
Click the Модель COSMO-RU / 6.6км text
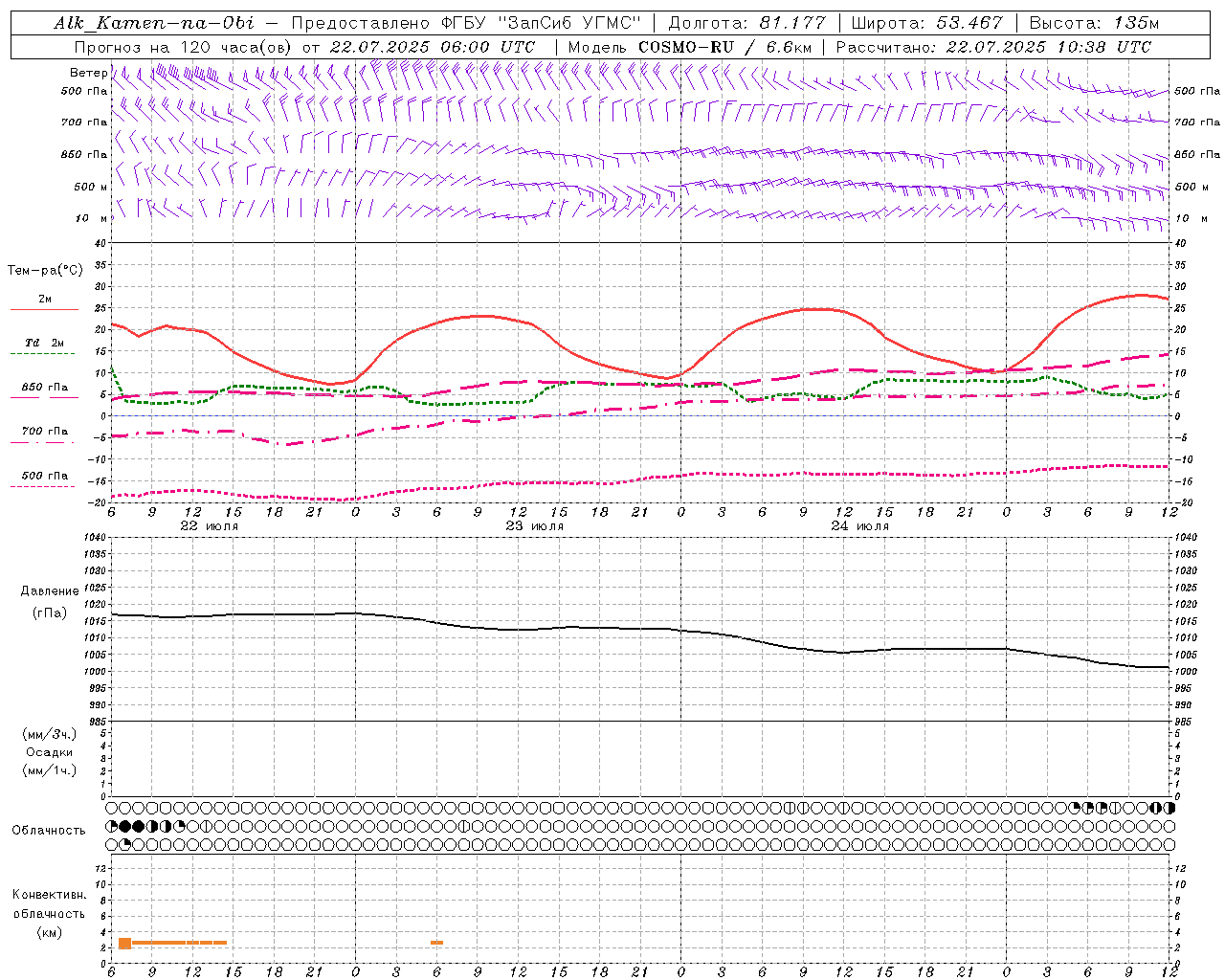click(x=689, y=47)
